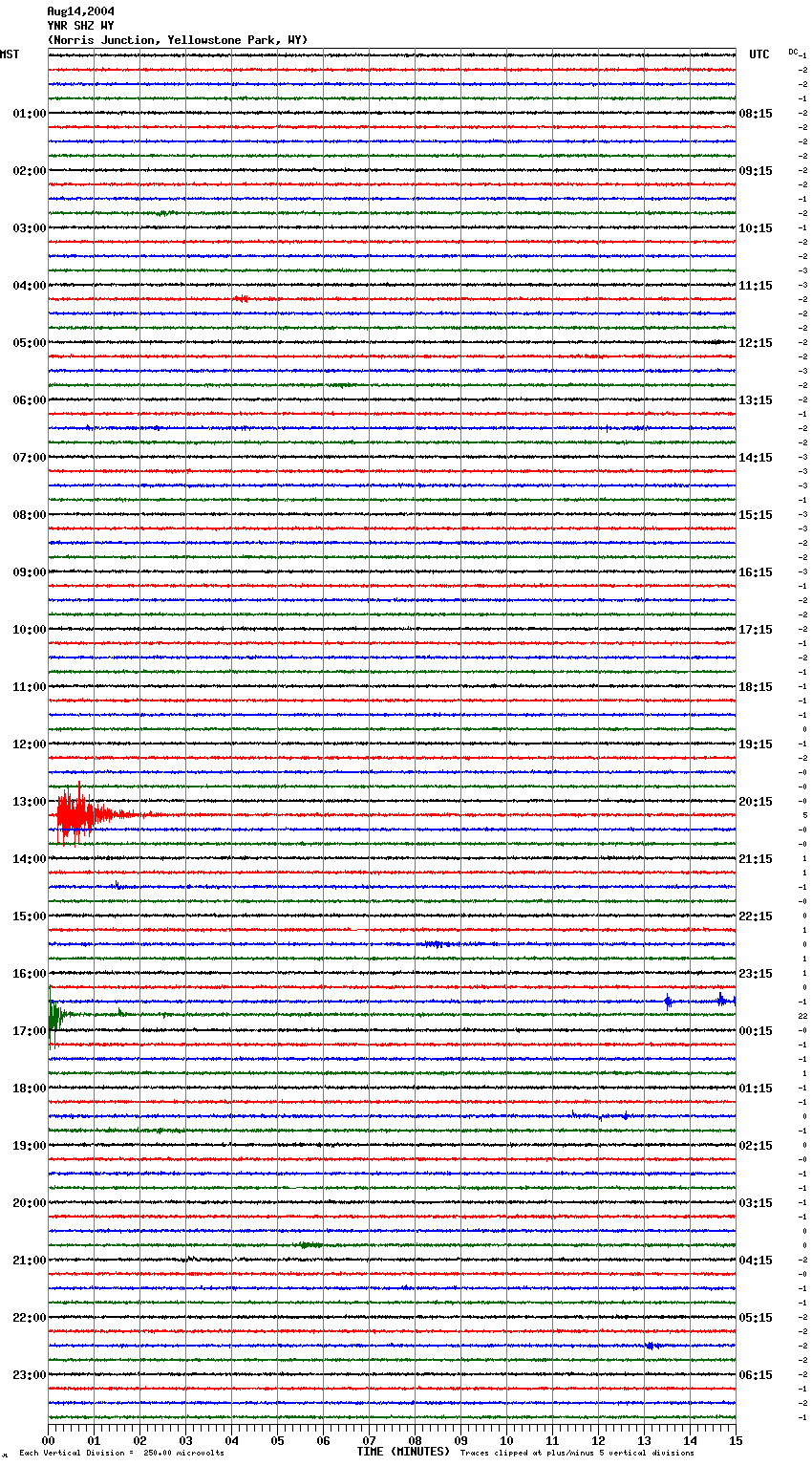812x1466 pixels.
Task: Click the 12 minute tick label
Action: (598, 1440)
